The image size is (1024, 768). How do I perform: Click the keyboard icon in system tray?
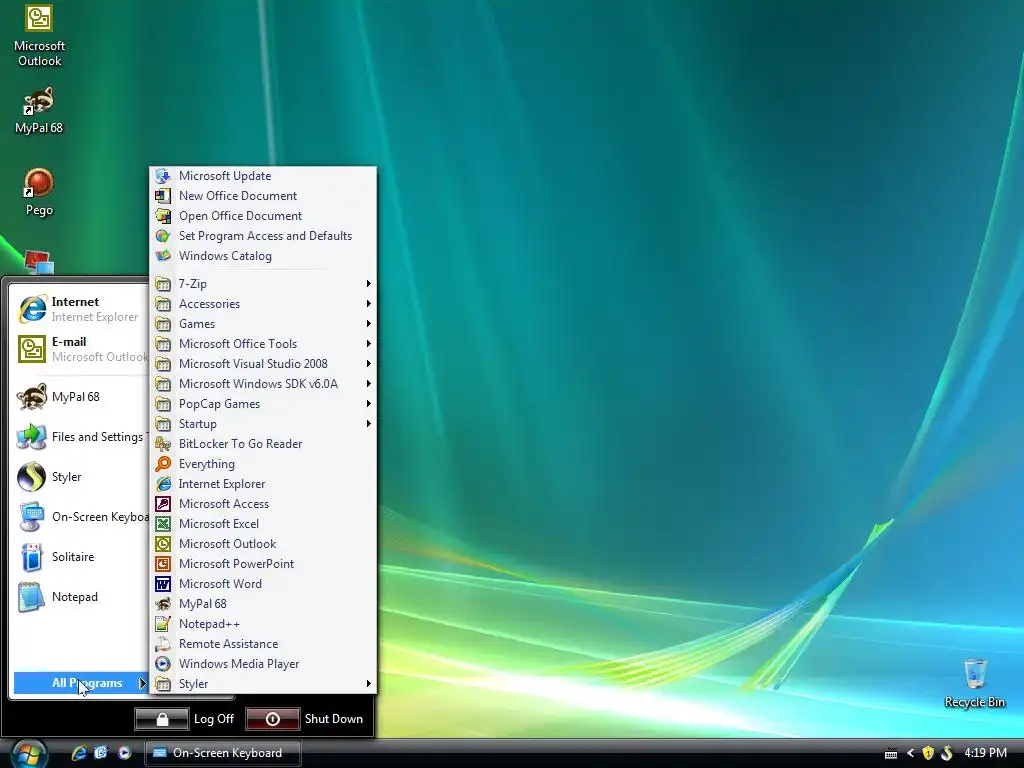[x=891, y=754]
